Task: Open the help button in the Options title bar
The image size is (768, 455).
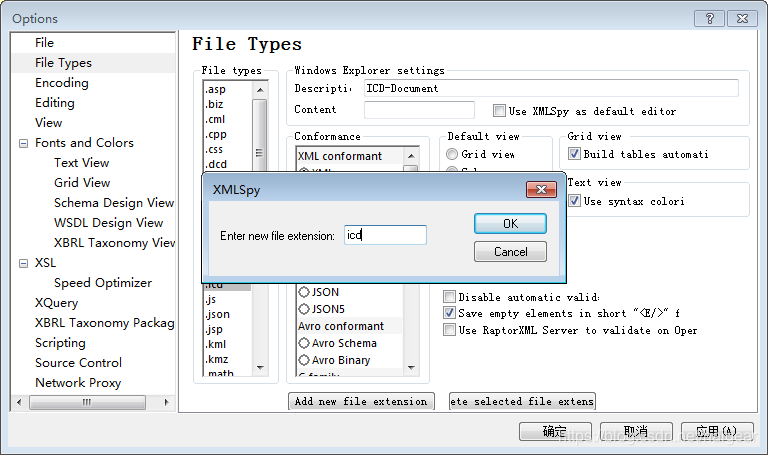Action: click(709, 19)
